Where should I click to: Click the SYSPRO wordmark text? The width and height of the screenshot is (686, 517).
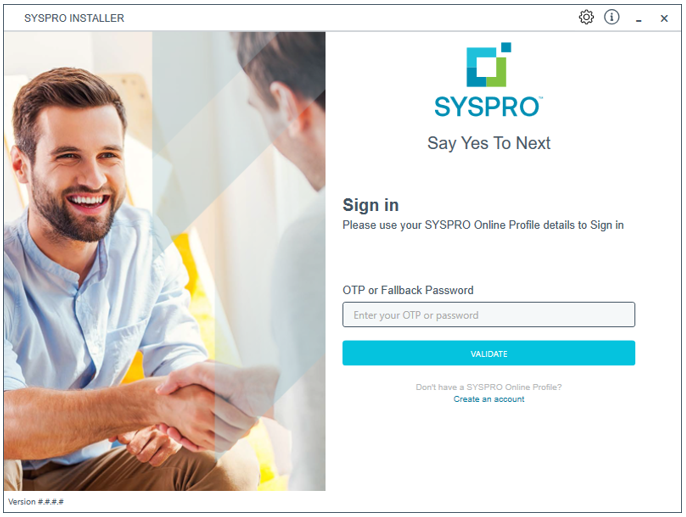click(x=488, y=107)
